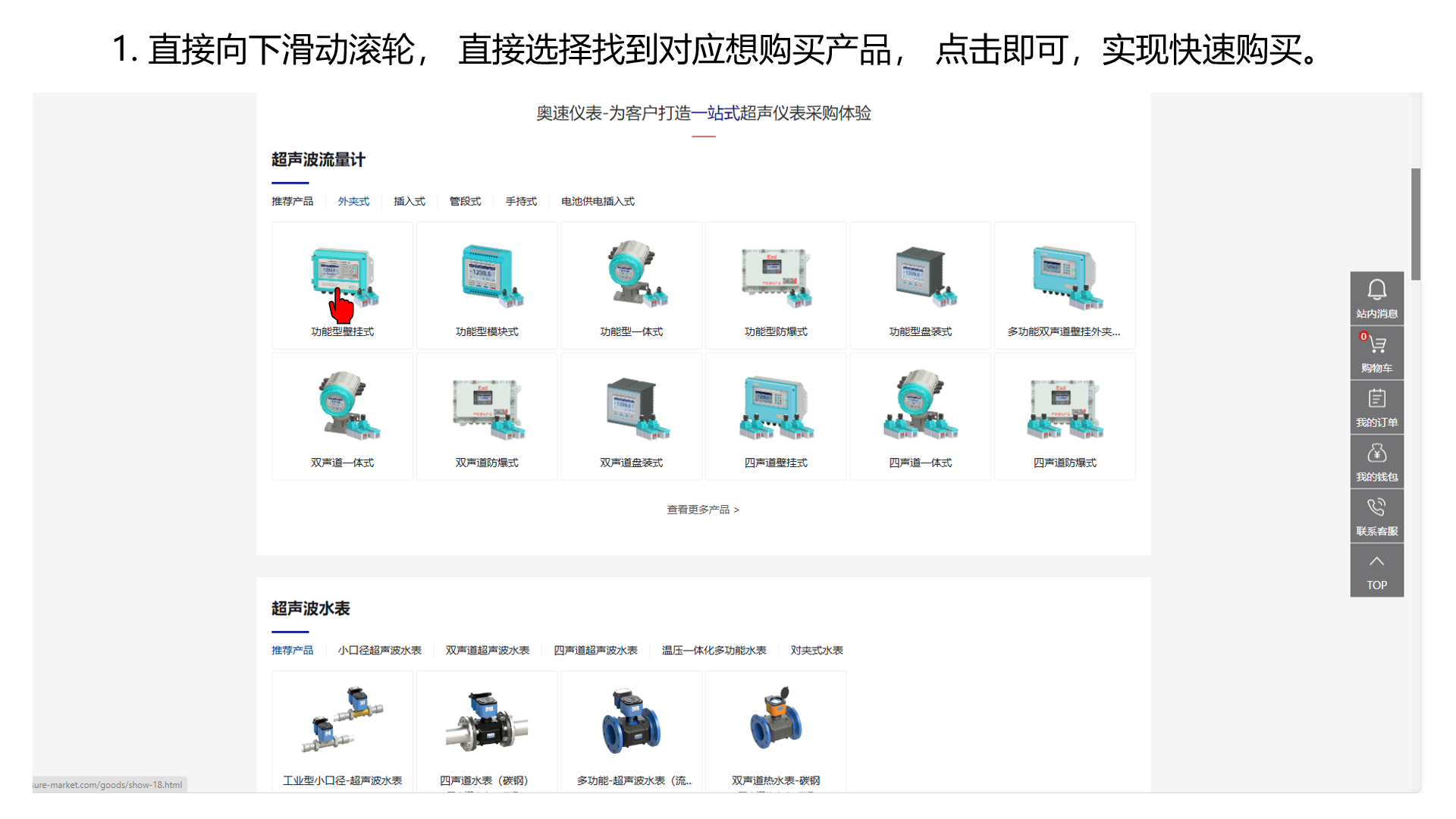
Task: Open the 四声道防爆式 product image
Action: [x=1065, y=408]
